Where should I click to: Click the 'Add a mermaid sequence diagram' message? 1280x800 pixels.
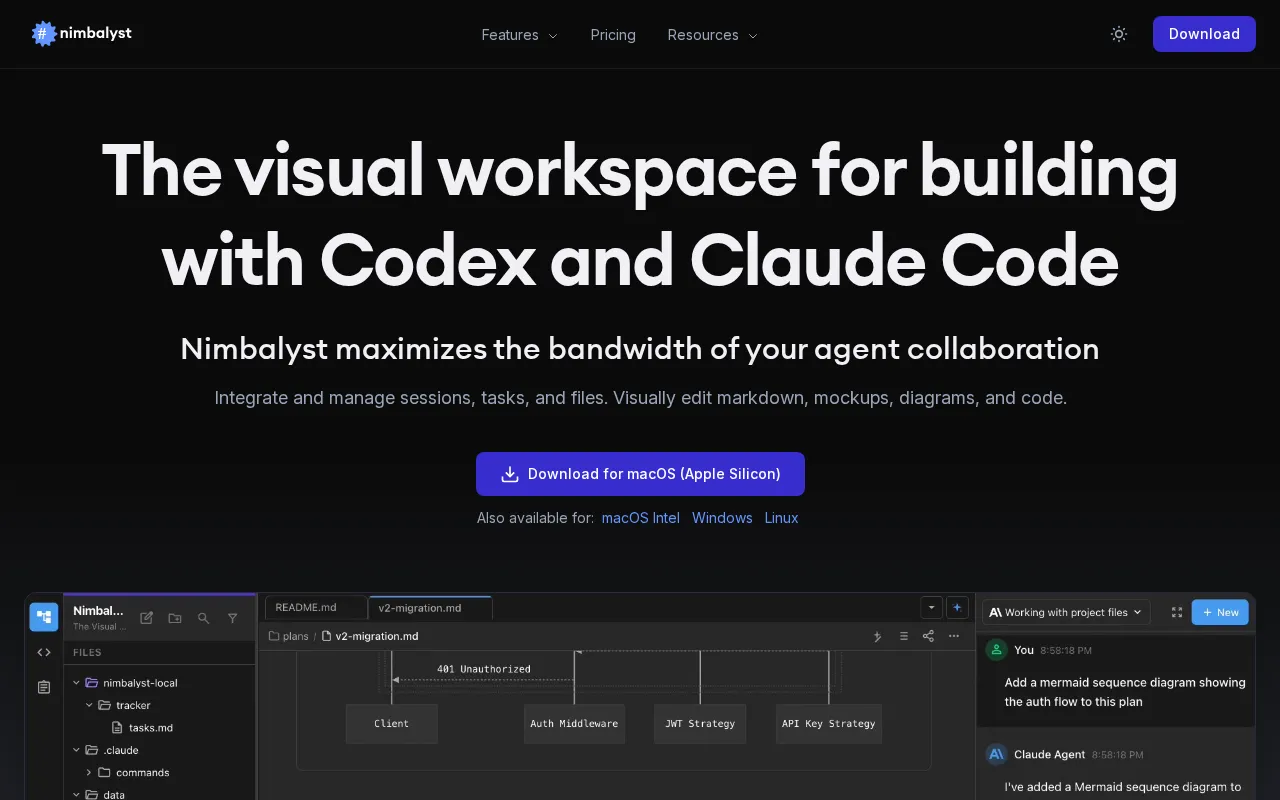point(1125,692)
